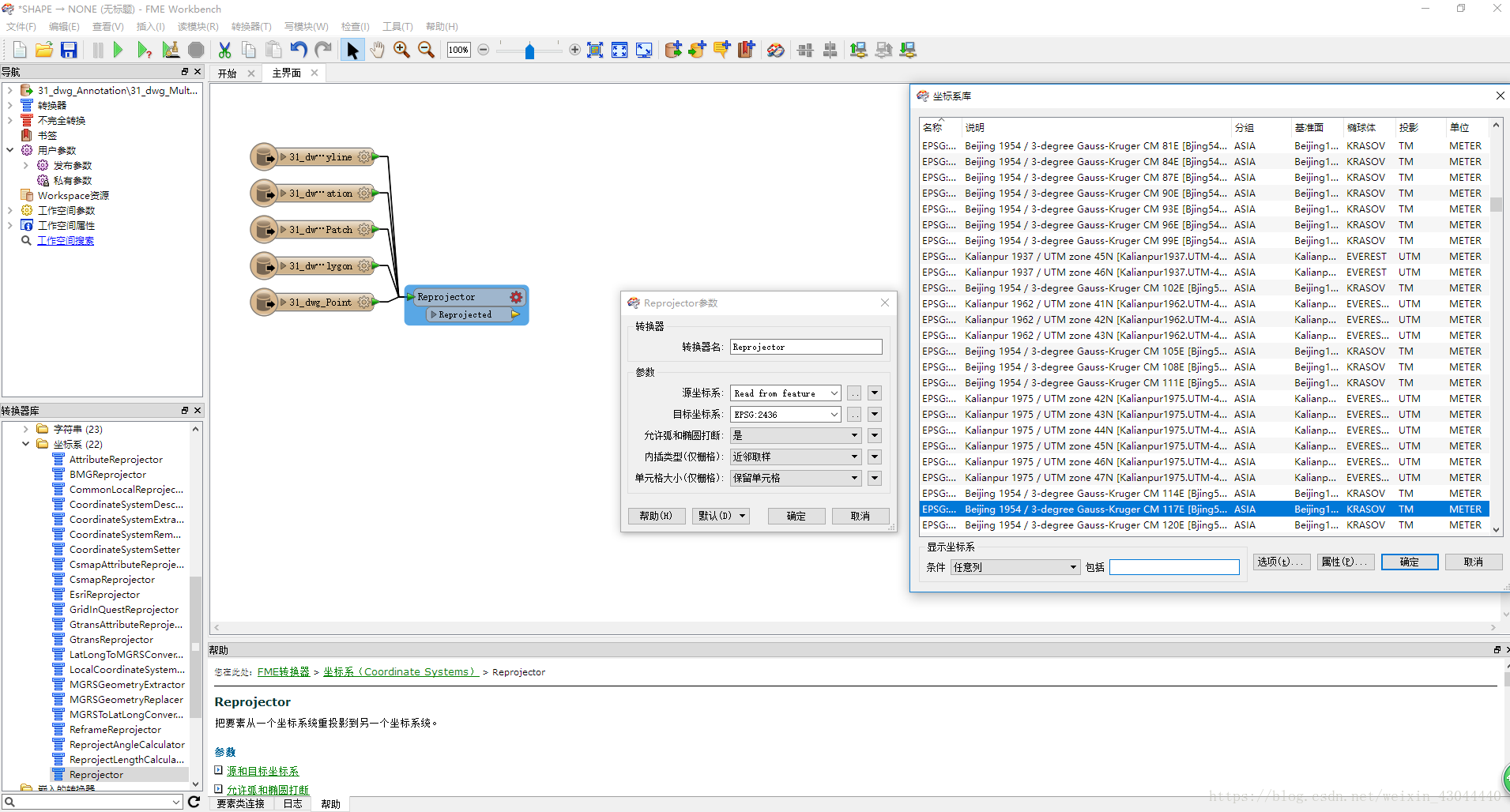Open the 条件 任意列 combo box
The width and height of the screenshot is (1510, 812).
[1015, 567]
